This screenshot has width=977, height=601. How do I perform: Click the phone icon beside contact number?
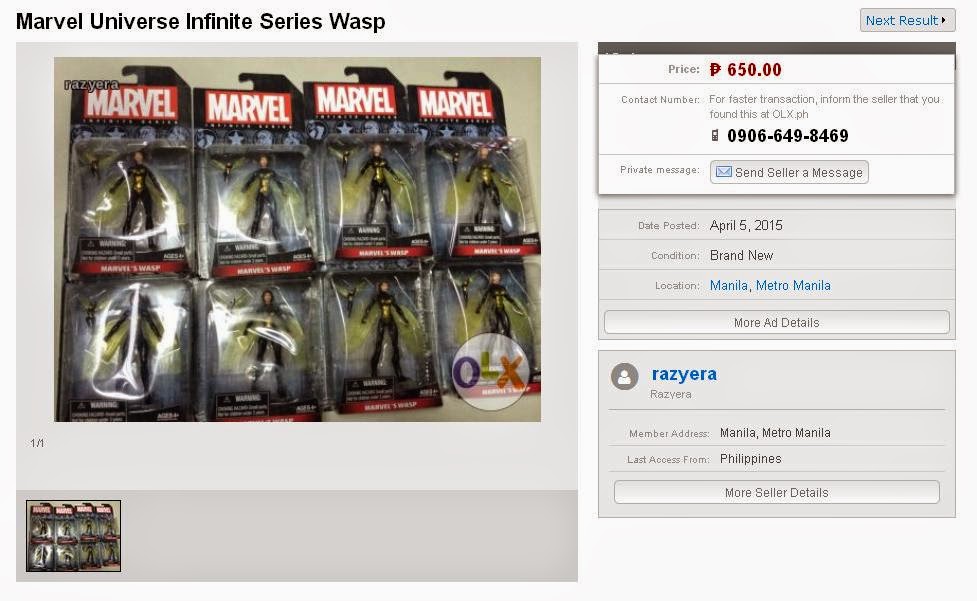click(715, 135)
